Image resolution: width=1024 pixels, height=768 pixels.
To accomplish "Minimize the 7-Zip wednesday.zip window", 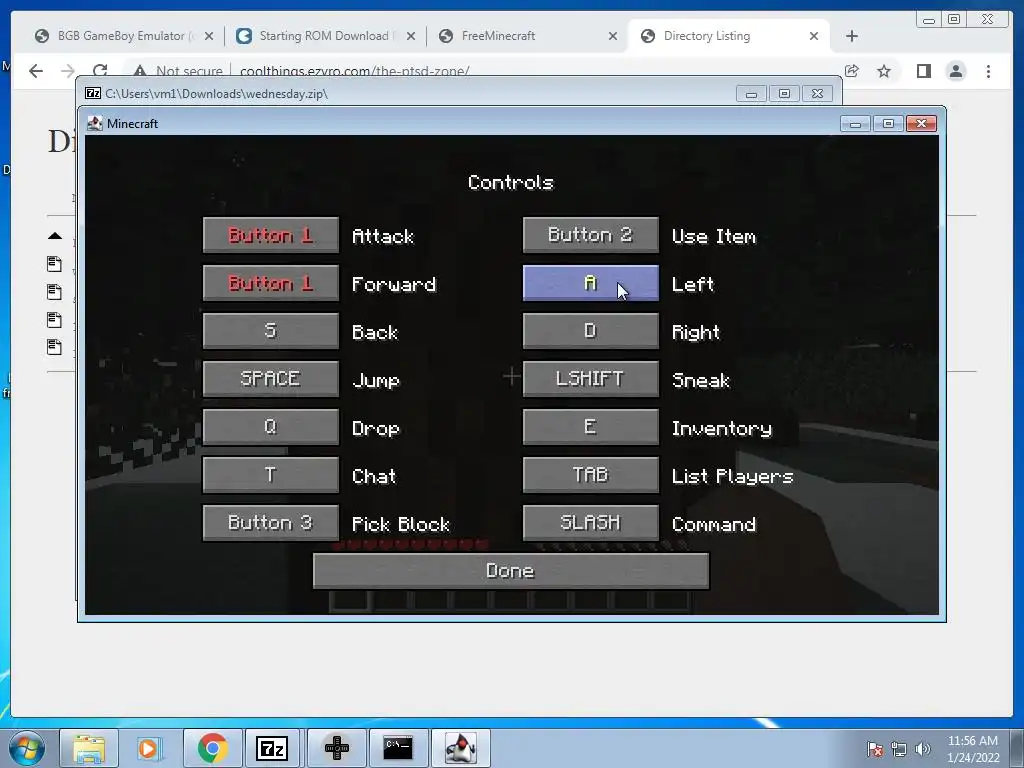I will pyautogui.click(x=751, y=93).
